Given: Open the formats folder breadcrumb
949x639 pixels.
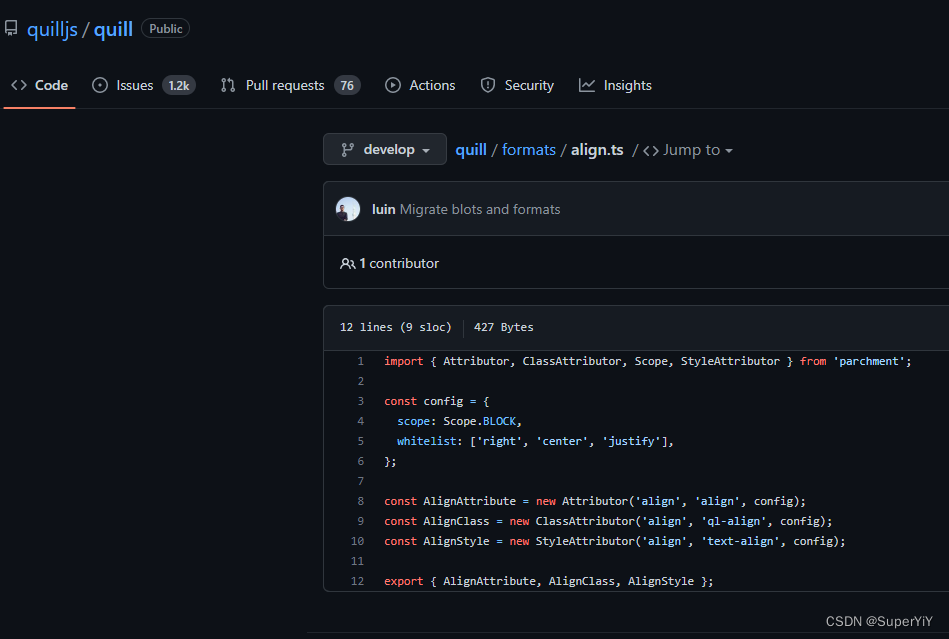Looking at the screenshot, I should point(529,149).
